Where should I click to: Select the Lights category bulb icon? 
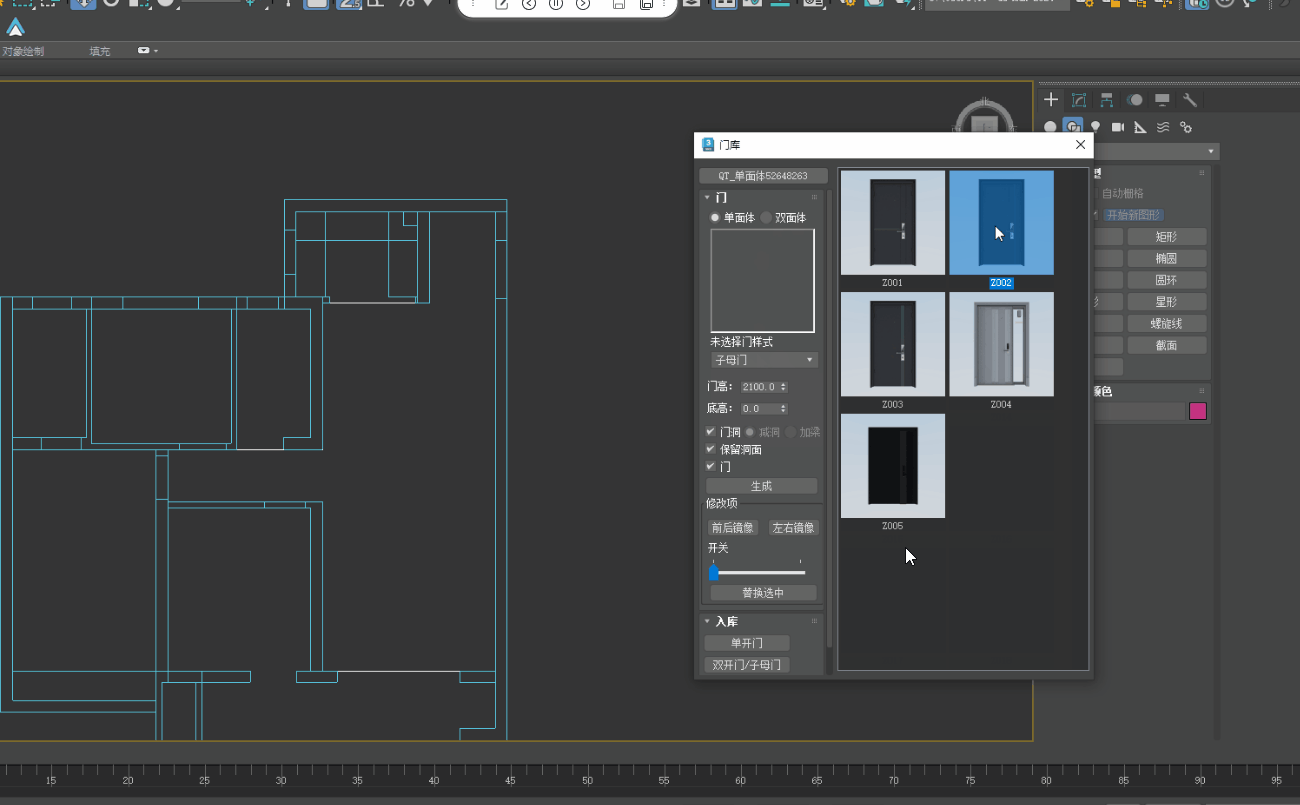1096,127
